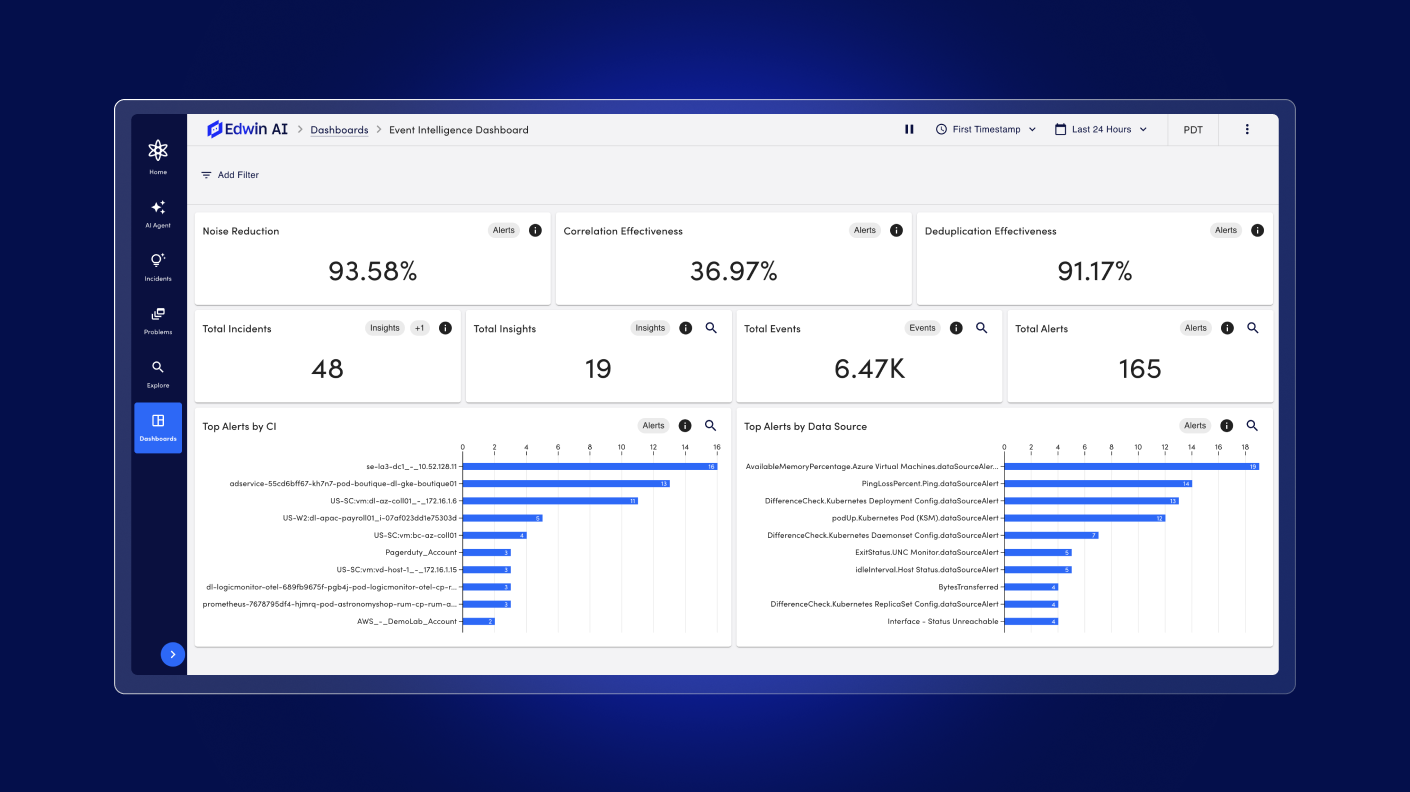Search within Top Alerts by CI
Image resolution: width=1410 pixels, height=792 pixels.
[x=711, y=426]
